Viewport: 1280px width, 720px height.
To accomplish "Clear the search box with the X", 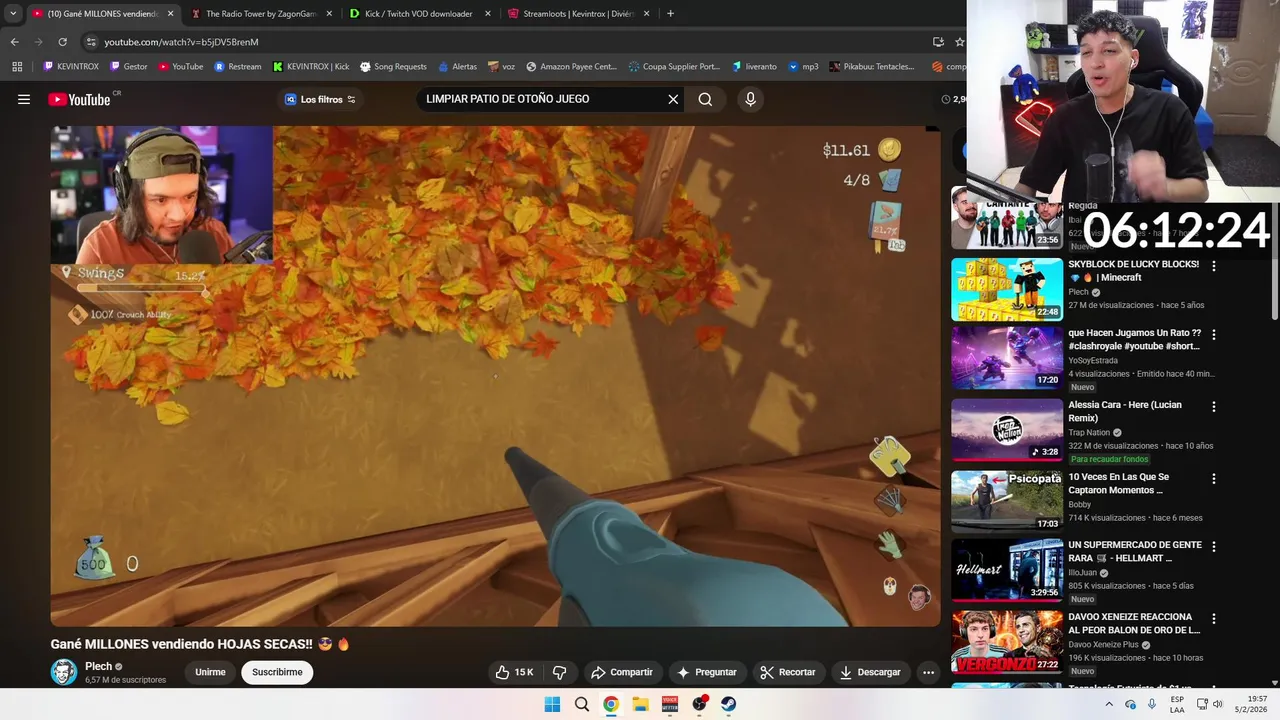I will tap(673, 99).
